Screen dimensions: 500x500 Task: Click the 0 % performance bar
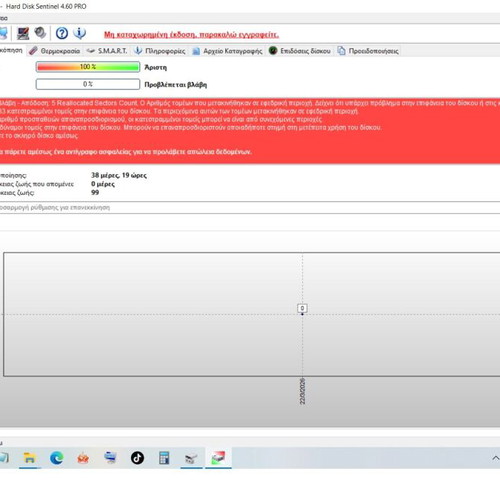88,84
